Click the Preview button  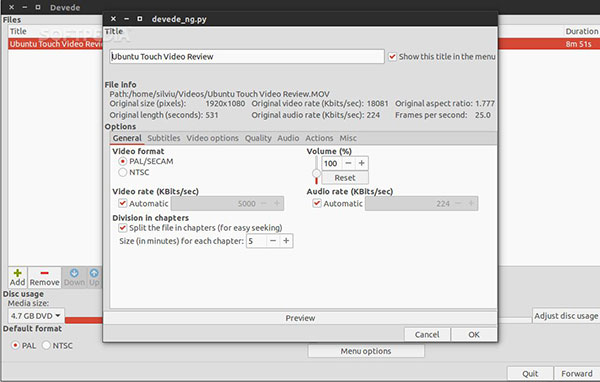click(x=300, y=318)
